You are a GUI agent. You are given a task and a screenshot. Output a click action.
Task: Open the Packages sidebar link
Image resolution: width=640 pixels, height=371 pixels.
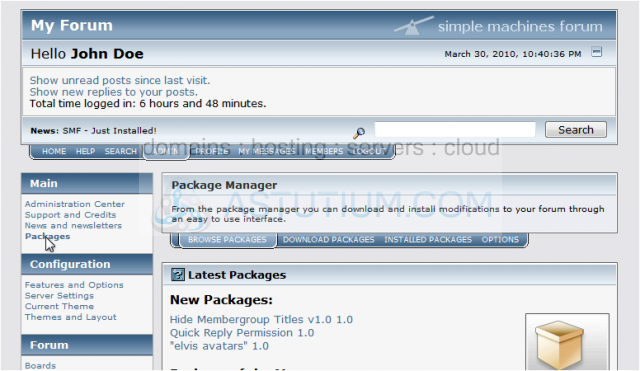tap(47, 236)
